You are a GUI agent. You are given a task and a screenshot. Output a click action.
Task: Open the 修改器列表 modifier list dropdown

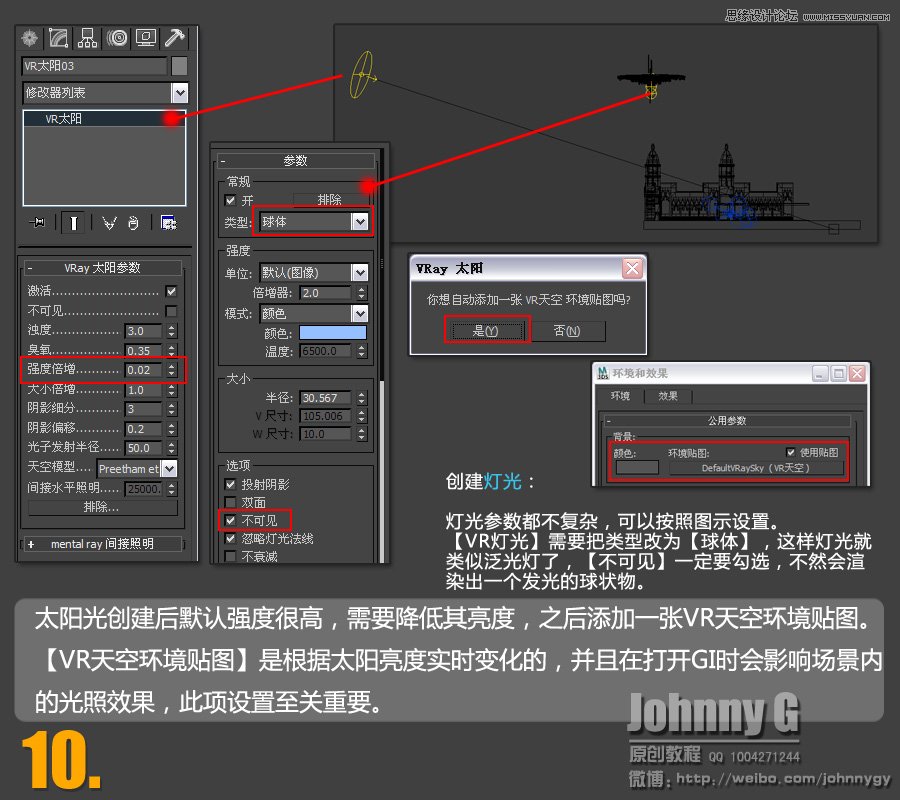click(x=181, y=93)
